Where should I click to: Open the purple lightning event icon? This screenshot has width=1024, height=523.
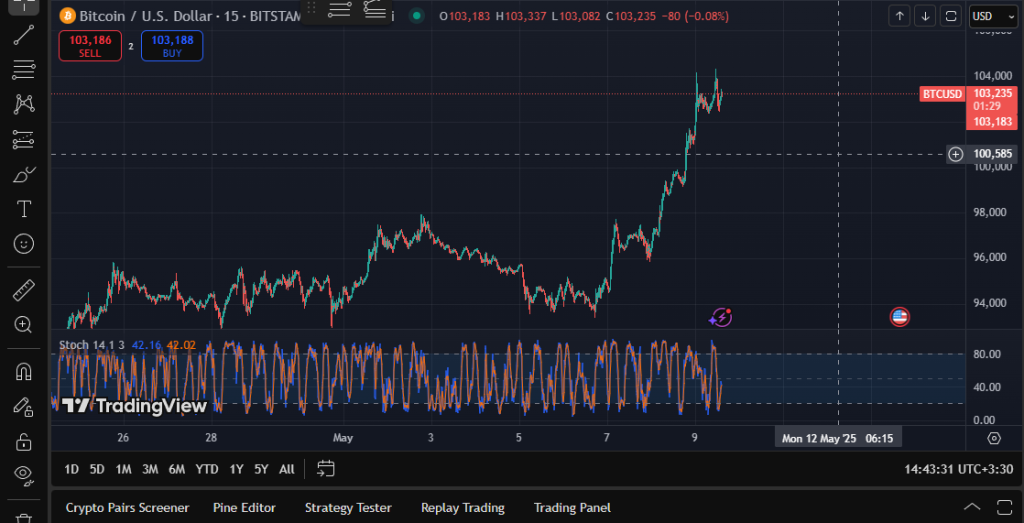720,317
